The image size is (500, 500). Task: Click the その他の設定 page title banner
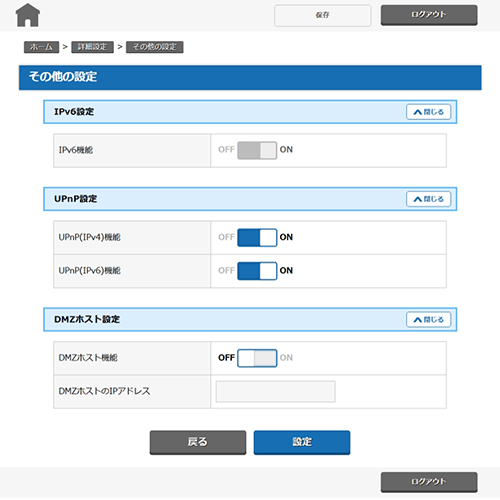click(x=250, y=78)
